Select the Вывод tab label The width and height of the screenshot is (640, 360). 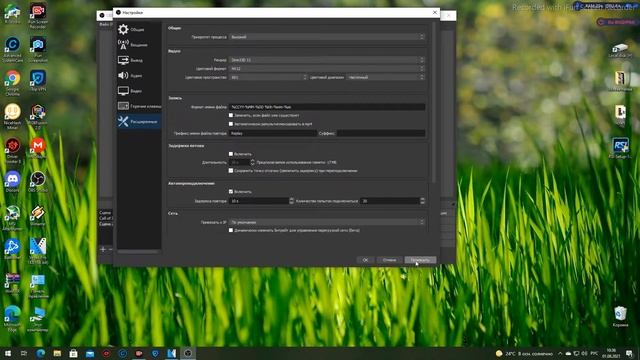coord(136,60)
